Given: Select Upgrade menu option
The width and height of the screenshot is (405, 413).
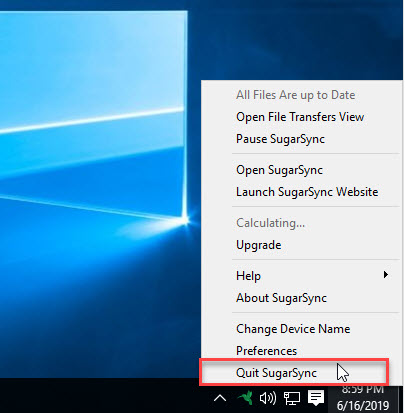Looking at the screenshot, I should [259, 245].
